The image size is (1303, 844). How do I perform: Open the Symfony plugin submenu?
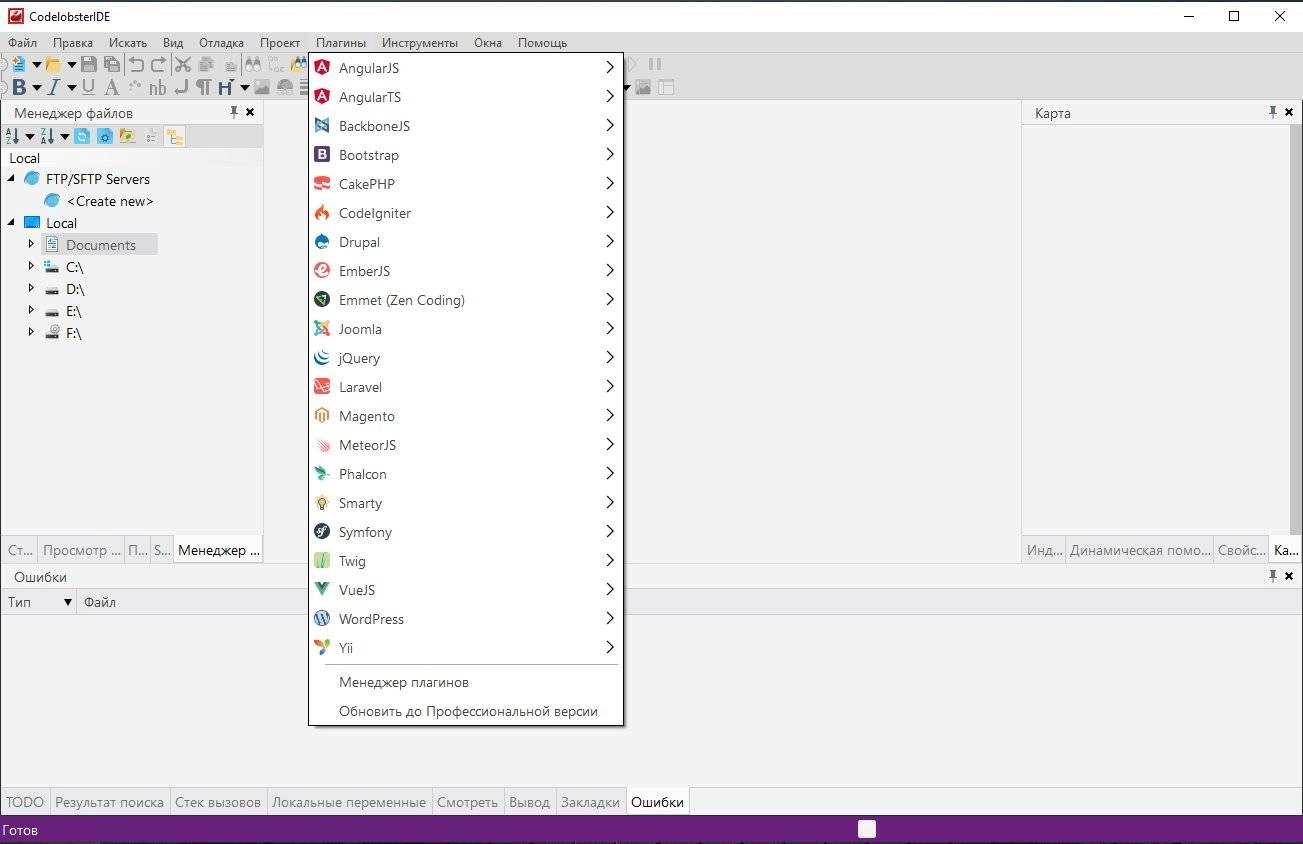(466, 532)
